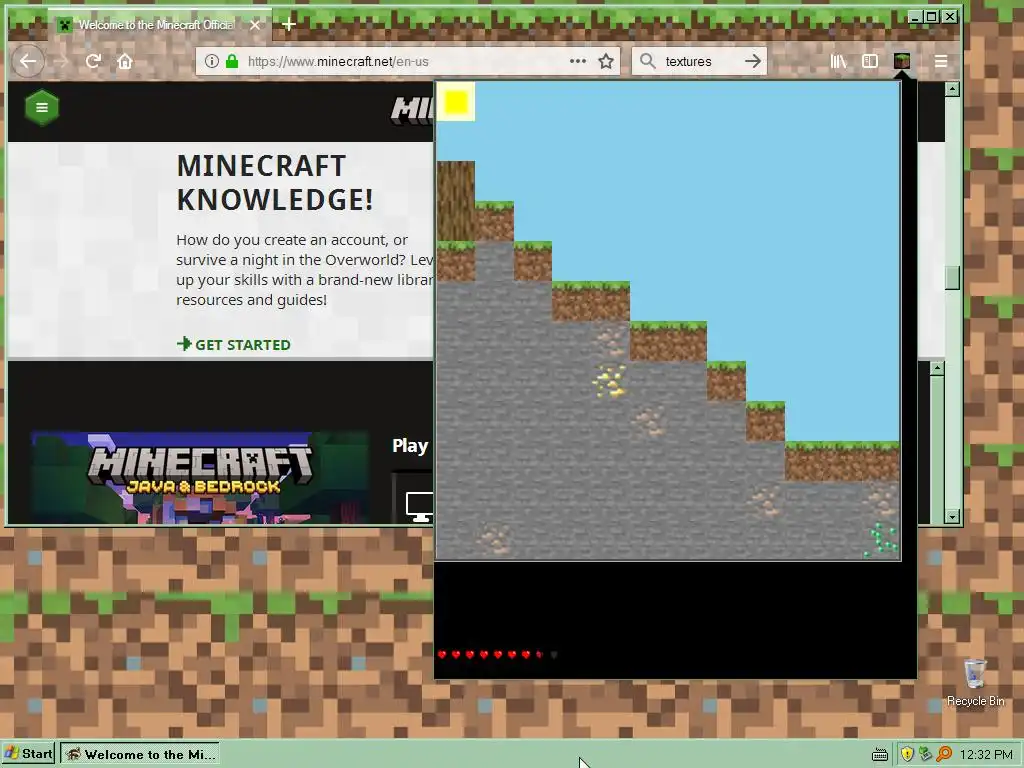Click the page scrollbar up arrow

coord(952,89)
